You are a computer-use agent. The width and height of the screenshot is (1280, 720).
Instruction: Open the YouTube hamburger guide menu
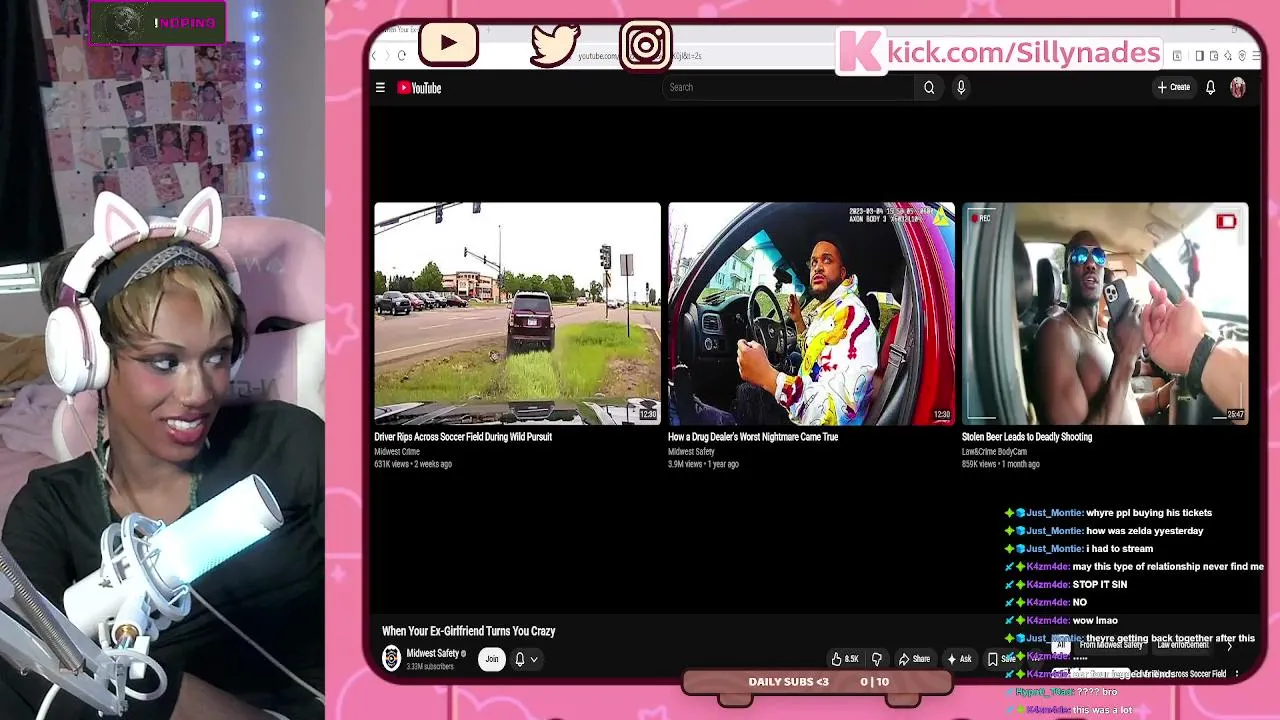point(380,88)
